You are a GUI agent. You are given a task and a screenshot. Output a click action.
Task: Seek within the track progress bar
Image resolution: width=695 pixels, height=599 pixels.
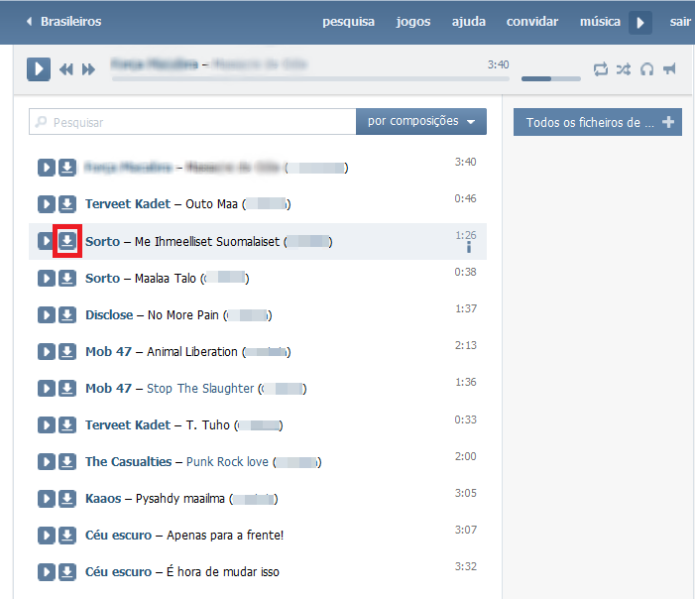pyautogui.click(x=311, y=78)
